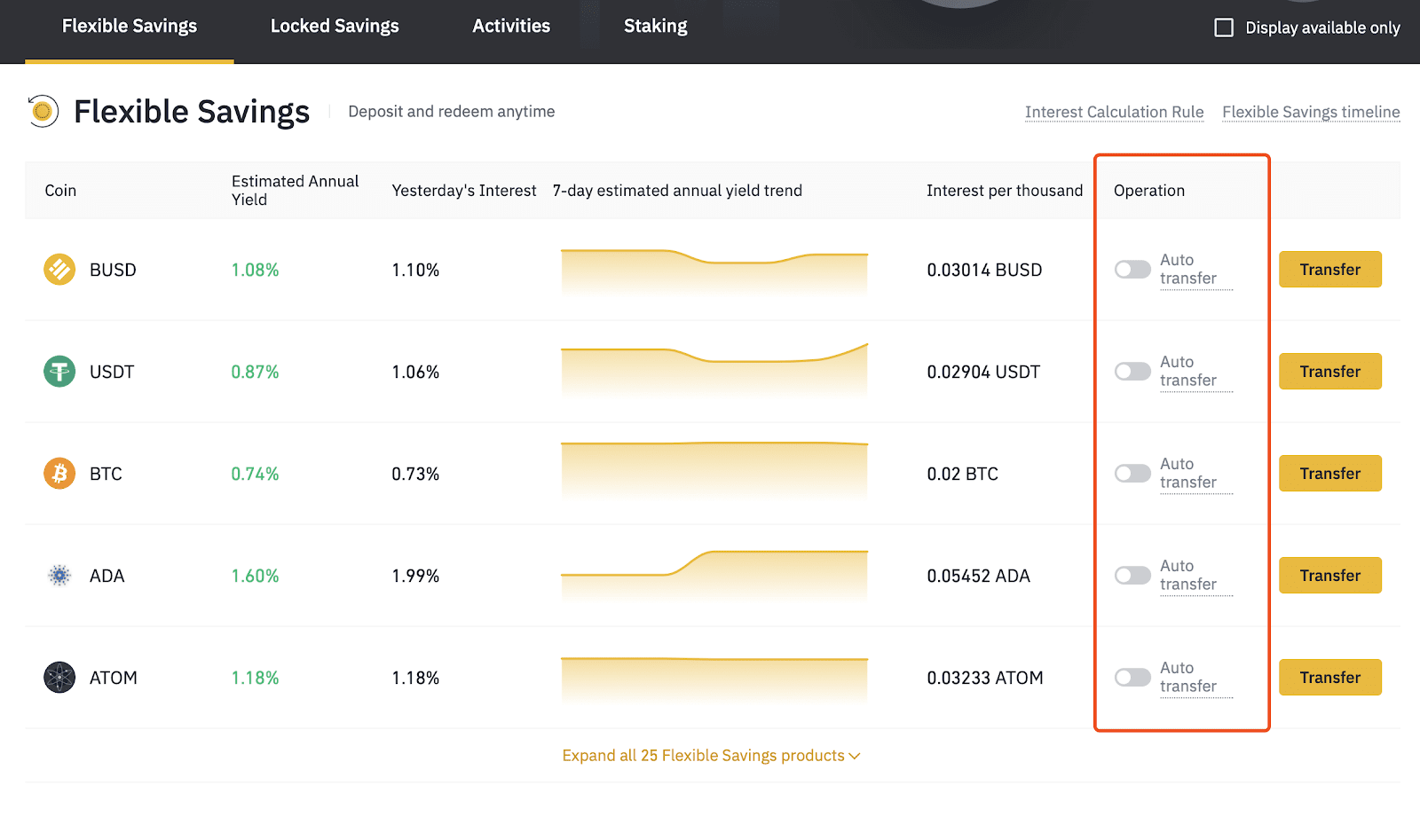The image size is (1420, 840).
Task: Click the Coin column header
Action: tap(60, 191)
